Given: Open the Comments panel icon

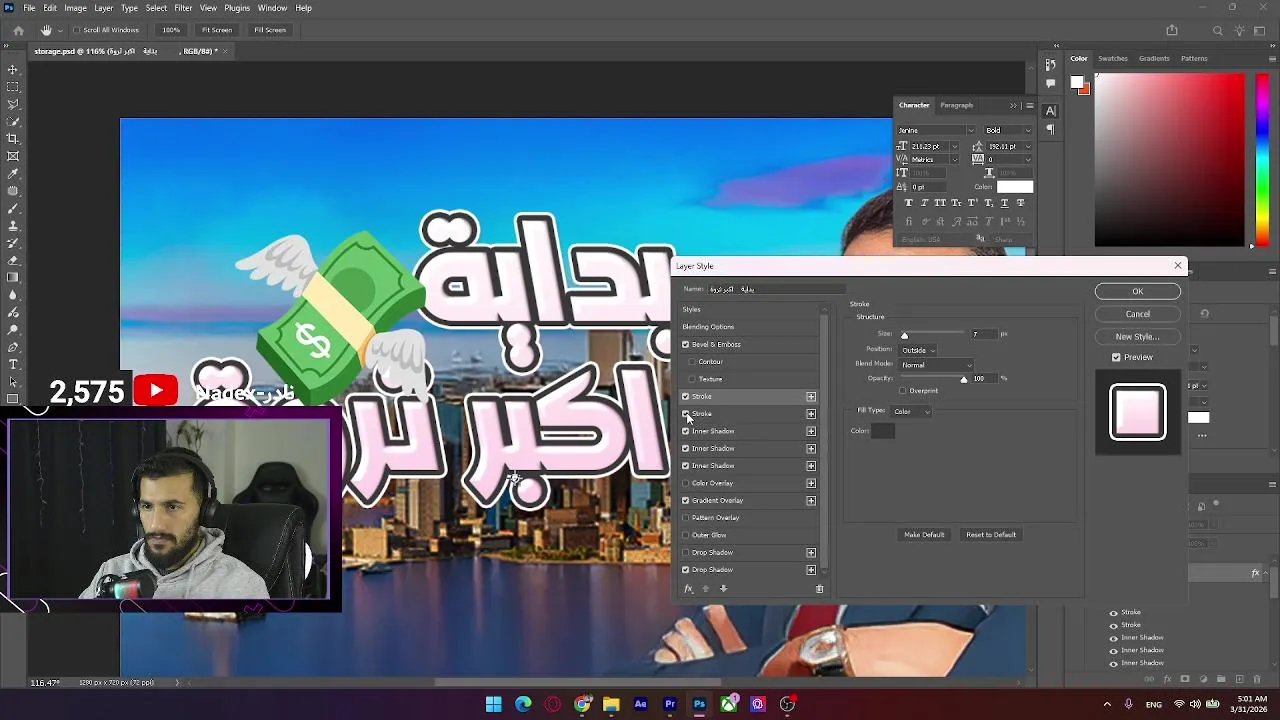Looking at the screenshot, I should pyautogui.click(x=1050, y=84).
